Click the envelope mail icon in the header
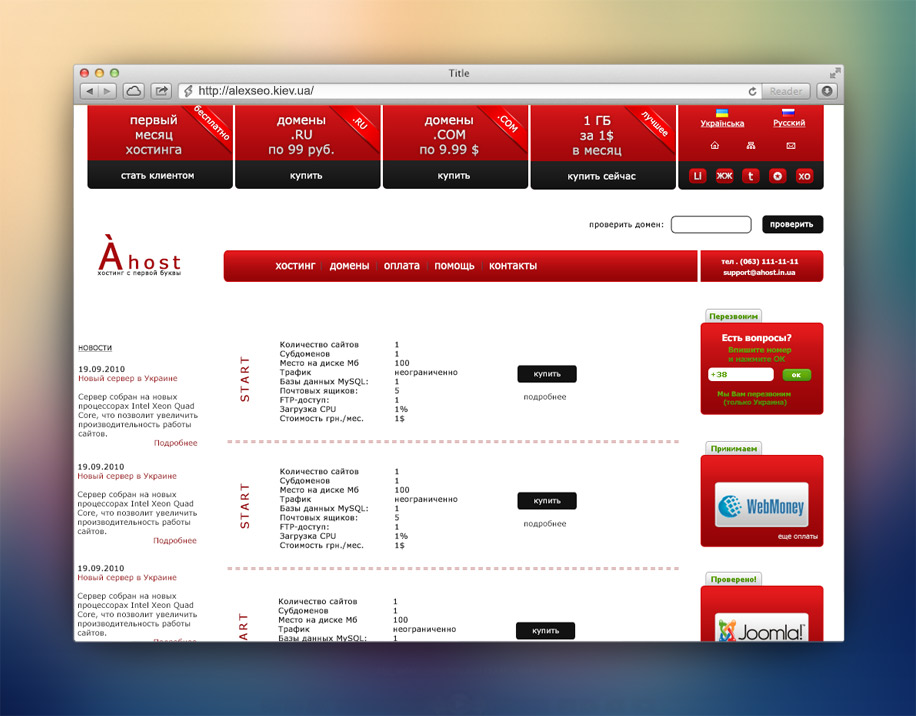 pos(791,145)
